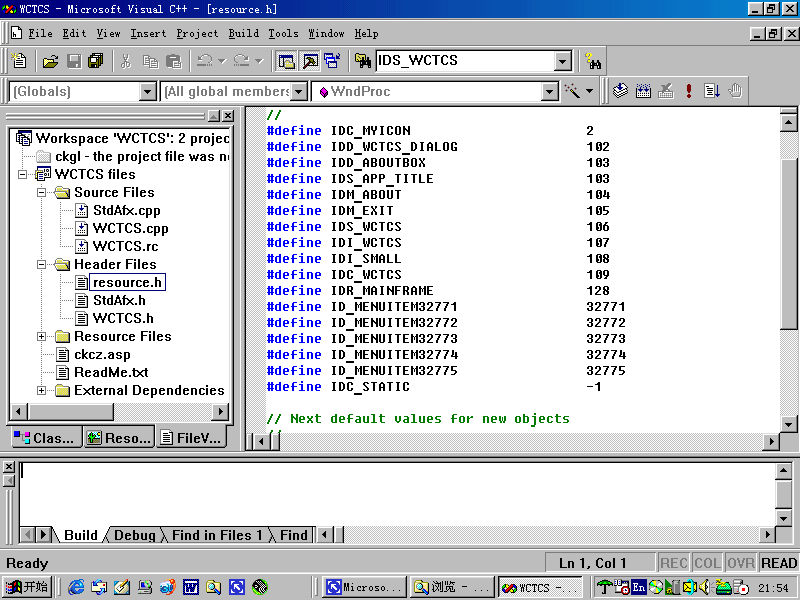Image resolution: width=800 pixels, height=600 pixels.
Task: Click the Compile toolbar icon
Action: tap(620, 91)
